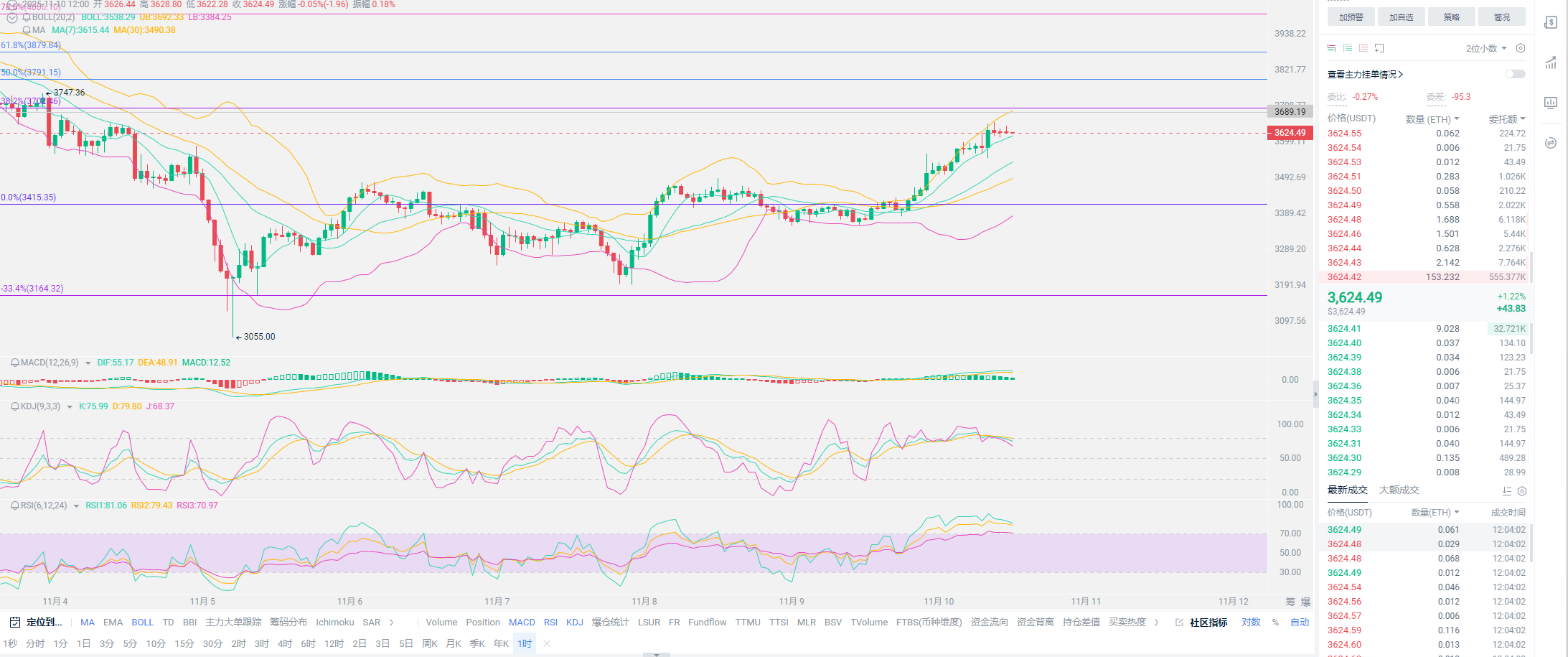The height and width of the screenshot is (657, 1568).
Task: Open the rising bar chart sidebar icon
Action: (x=1551, y=62)
